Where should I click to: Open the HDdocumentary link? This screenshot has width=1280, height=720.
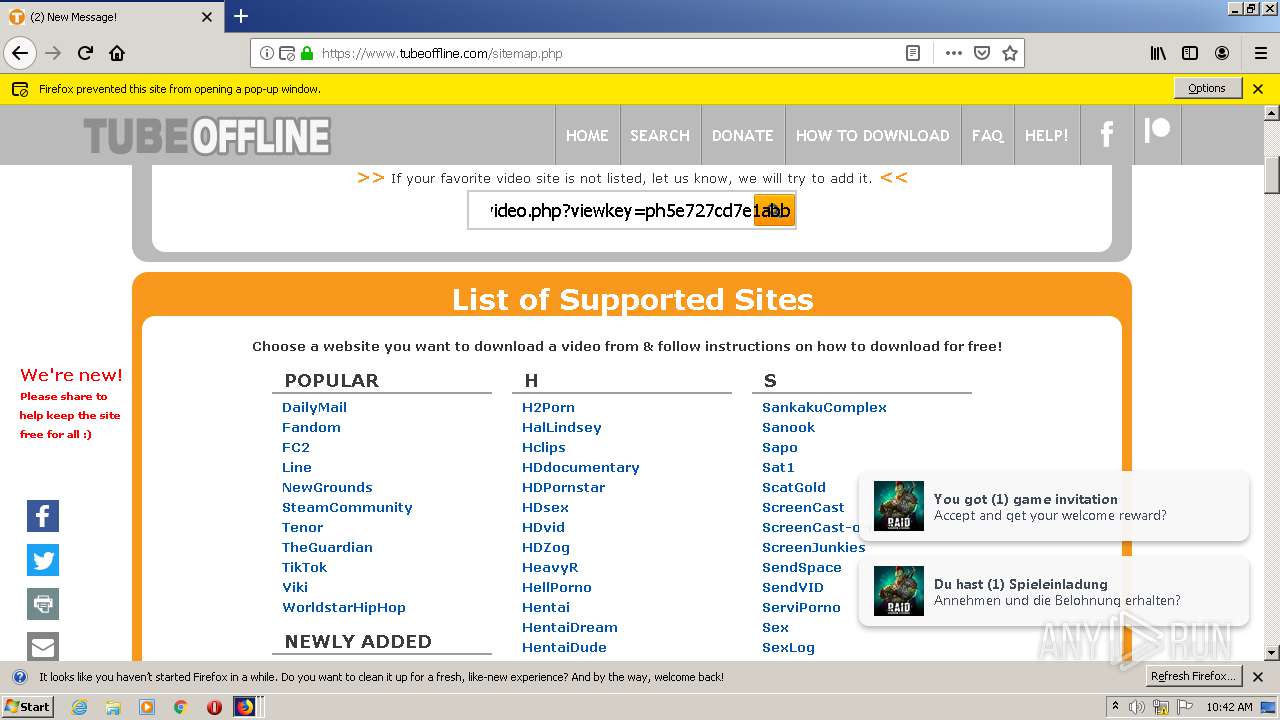tap(580, 467)
